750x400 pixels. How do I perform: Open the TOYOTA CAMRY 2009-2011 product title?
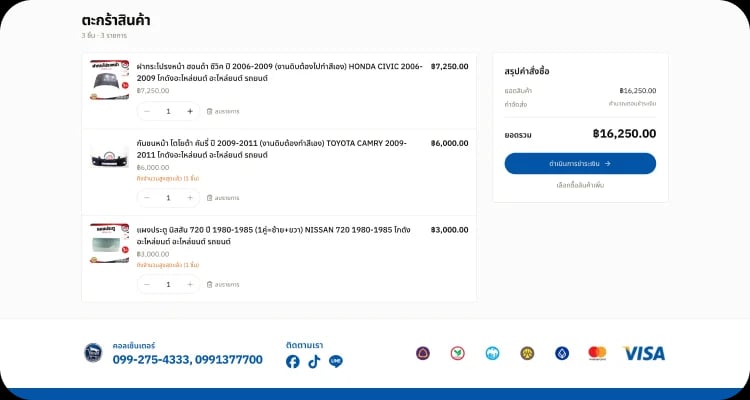coord(272,149)
